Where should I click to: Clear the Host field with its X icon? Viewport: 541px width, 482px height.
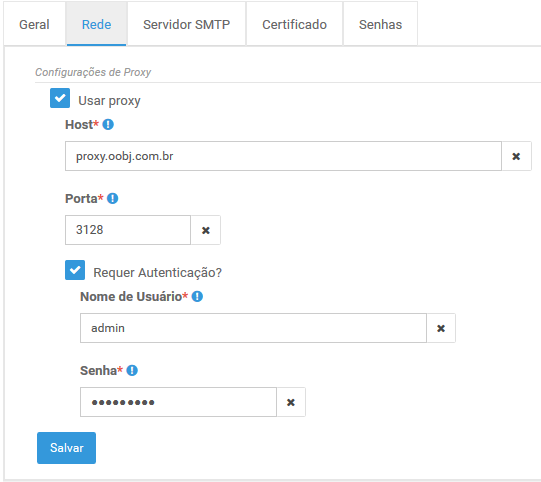(516, 156)
